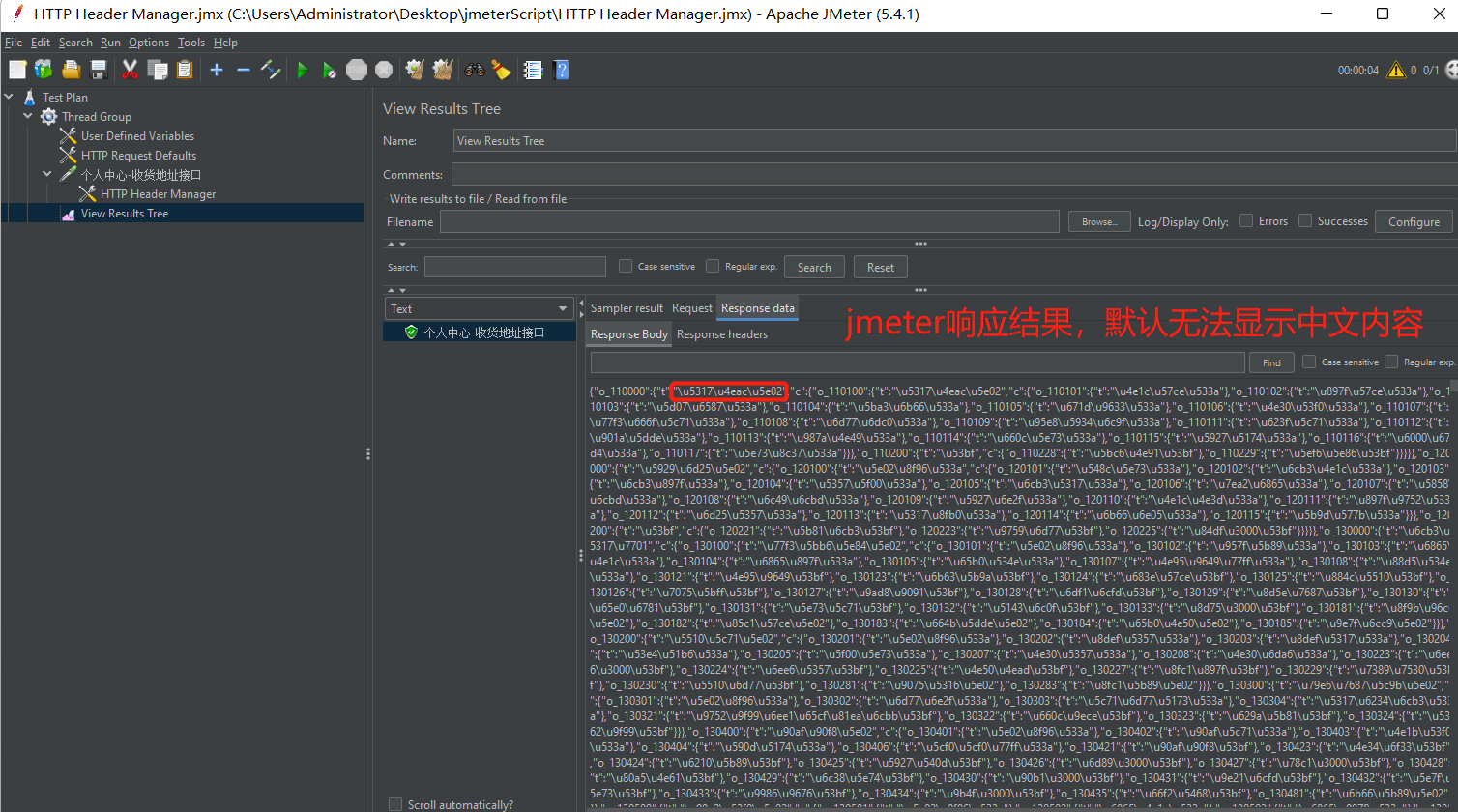Click the scissors Cut icon
This screenshot has width=1458, height=812.
[130, 70]
